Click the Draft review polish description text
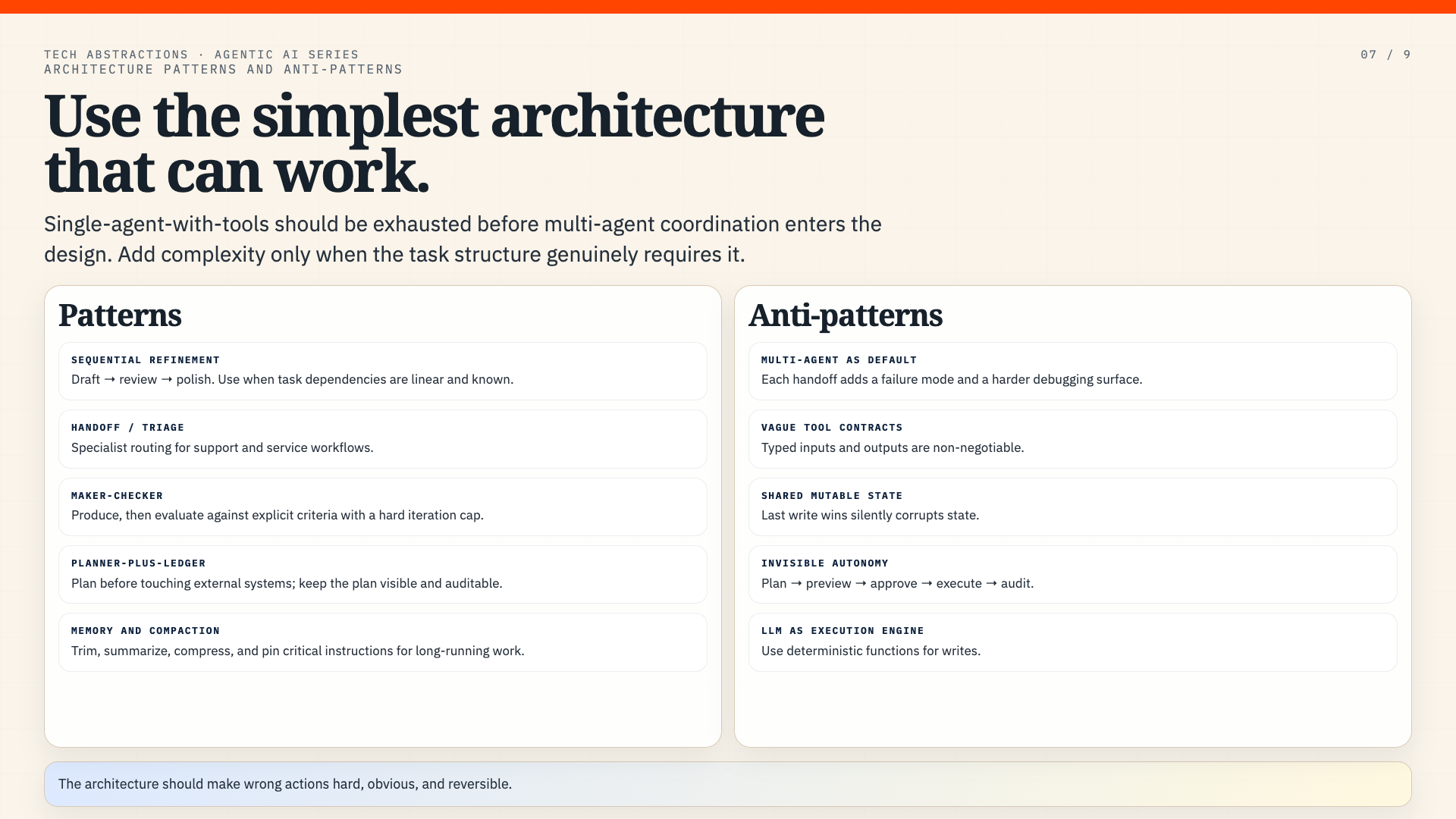This screenshot has height=819, width=1456. 293,379
